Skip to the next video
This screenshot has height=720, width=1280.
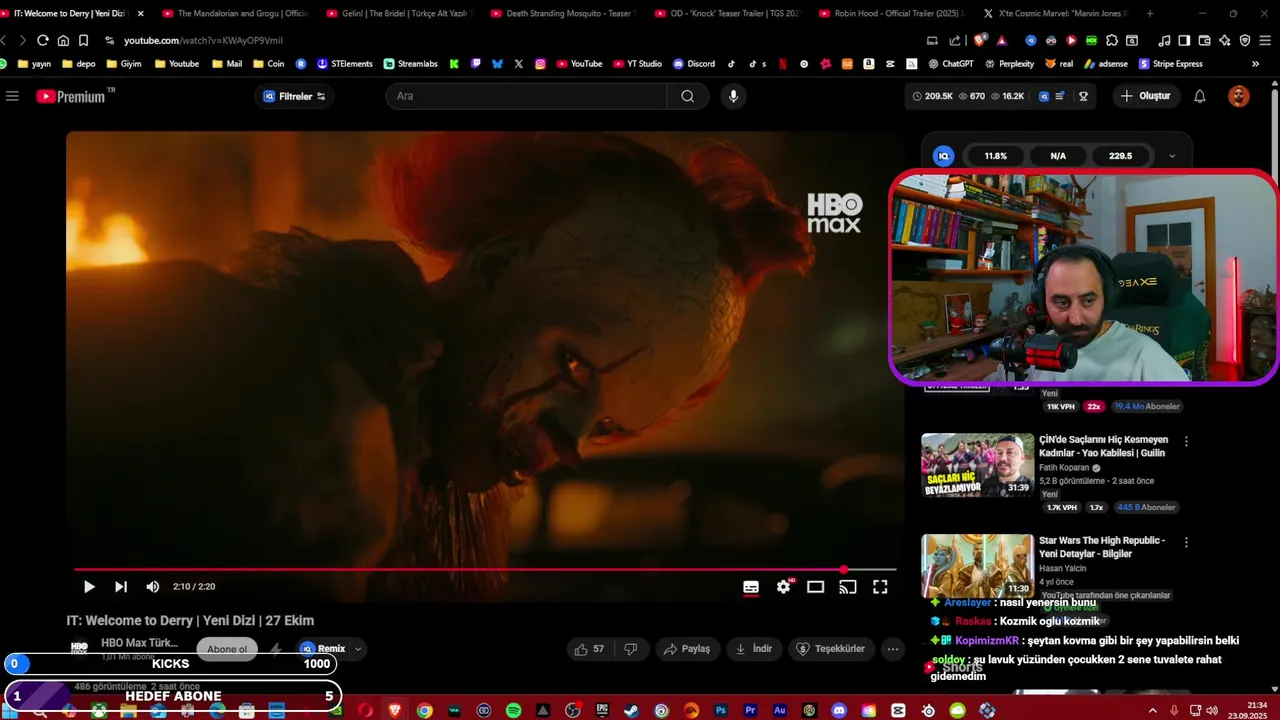tap(121, 587)
